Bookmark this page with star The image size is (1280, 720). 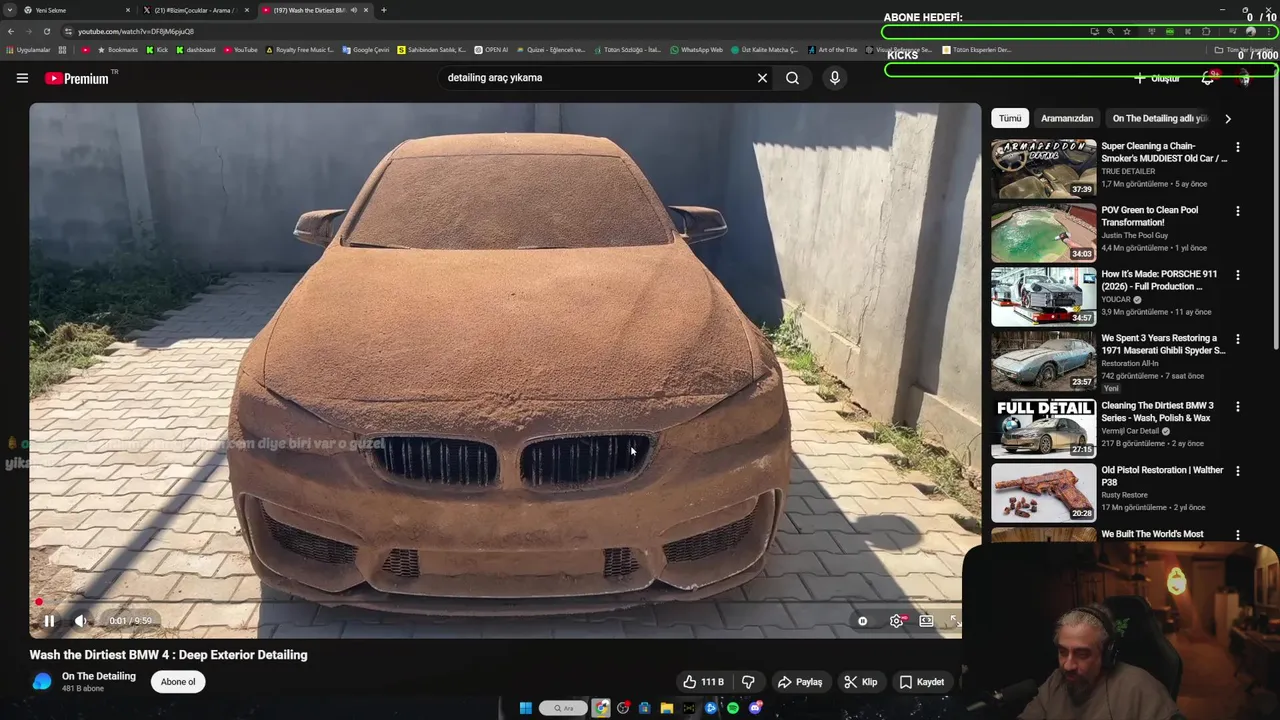coord(1127,31)
